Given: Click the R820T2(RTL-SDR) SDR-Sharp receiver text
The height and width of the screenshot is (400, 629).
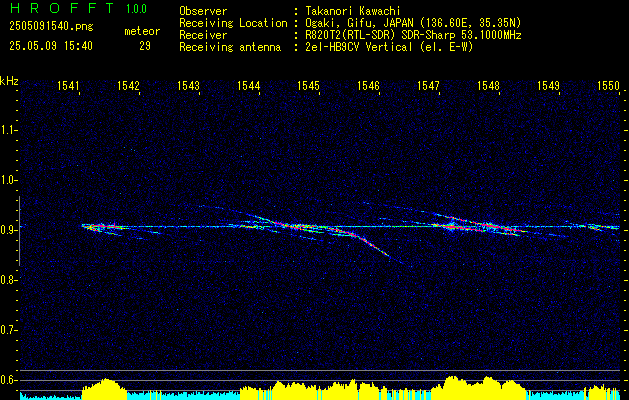Looking at the screenshot, I should (413, 35).
